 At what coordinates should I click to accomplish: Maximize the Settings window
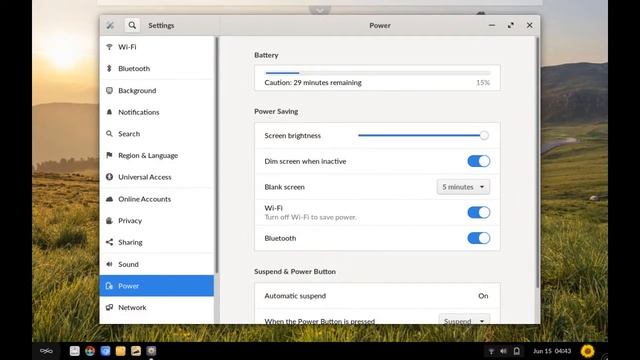pyautogui.click(x=511, y=25)
